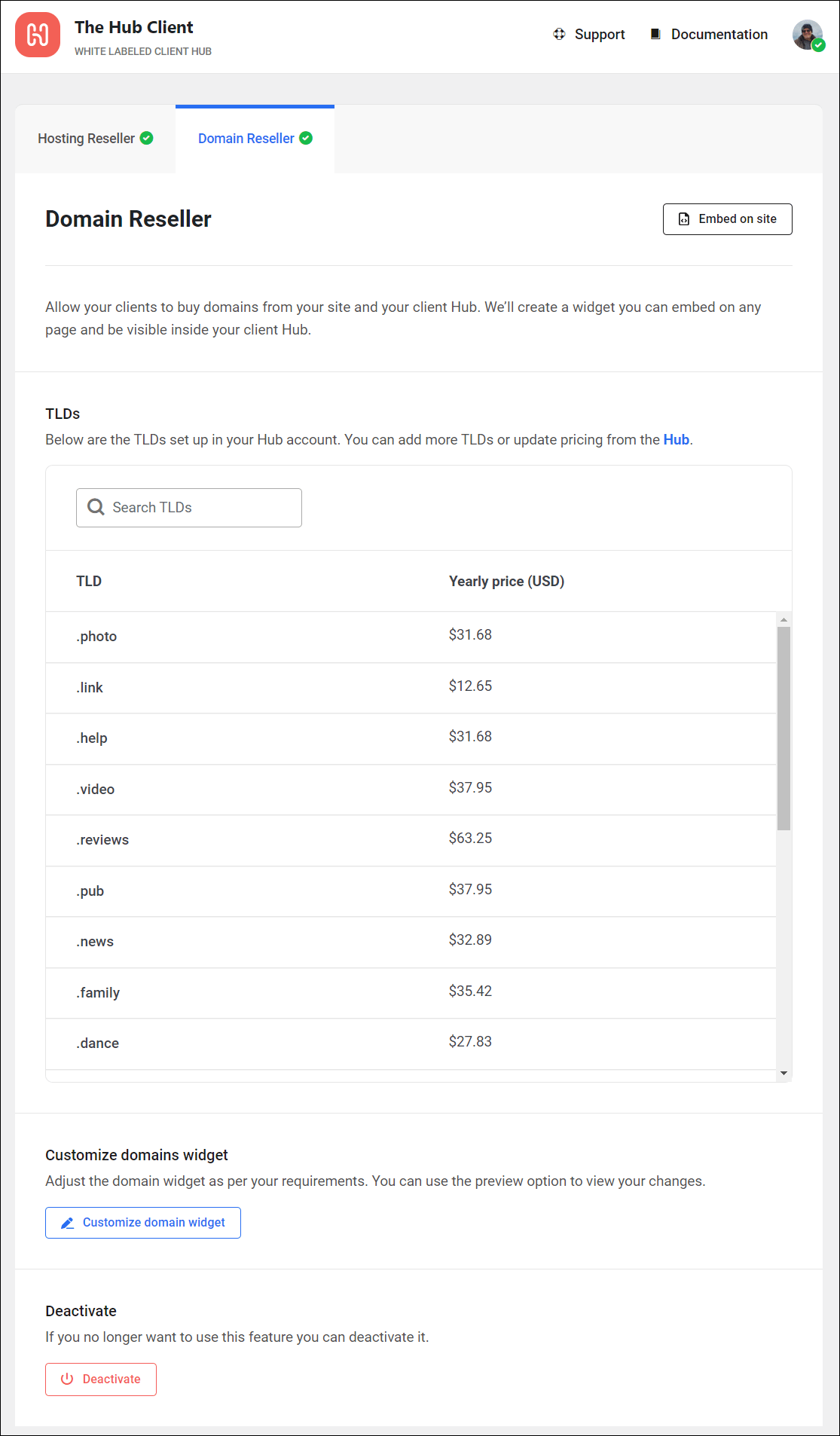The image size is (840, 1436).
Task: Click the TLD list scroll-up arrow
Action: coord(783,619)
